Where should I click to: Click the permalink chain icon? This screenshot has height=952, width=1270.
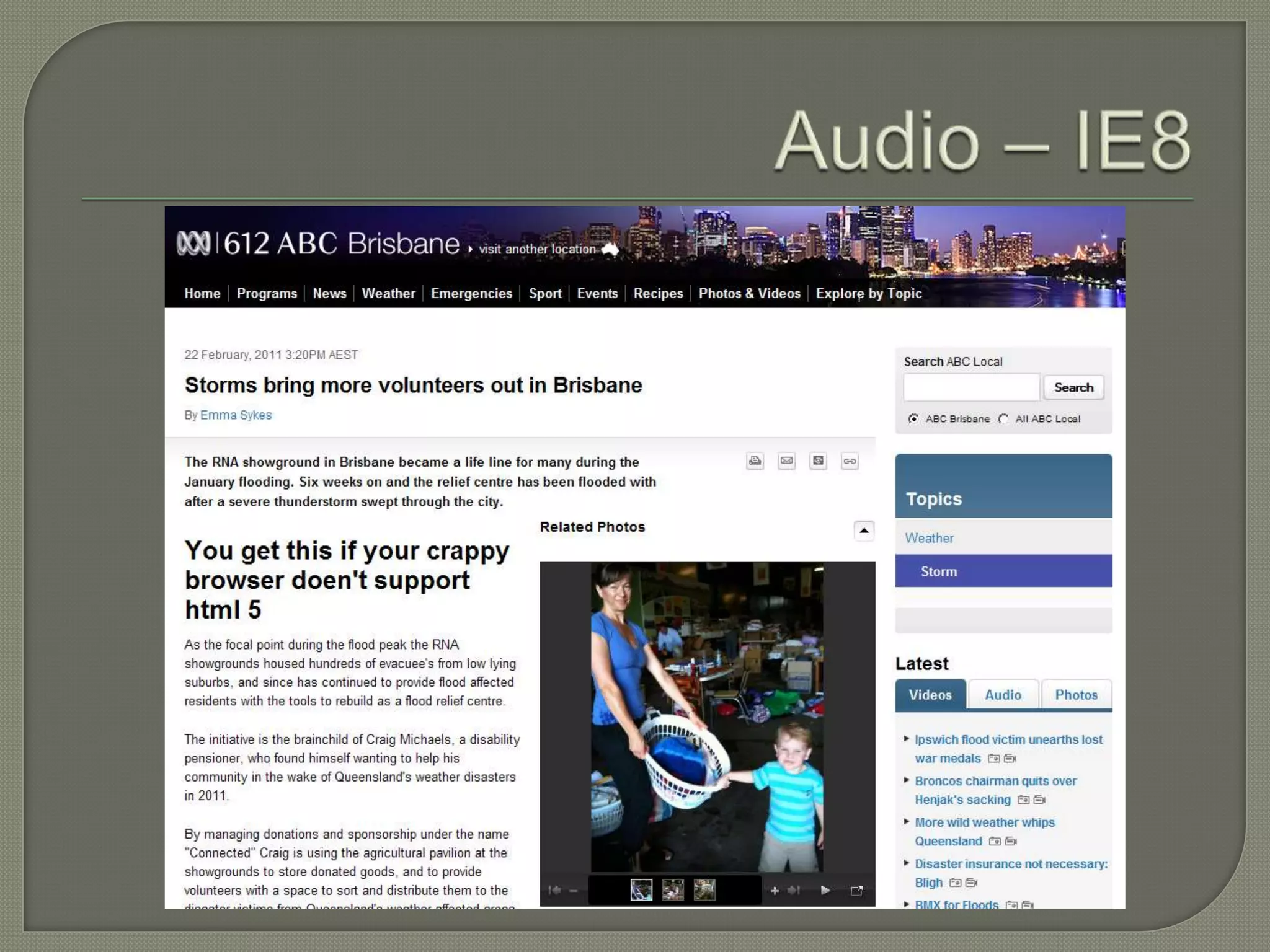(850, 461)
